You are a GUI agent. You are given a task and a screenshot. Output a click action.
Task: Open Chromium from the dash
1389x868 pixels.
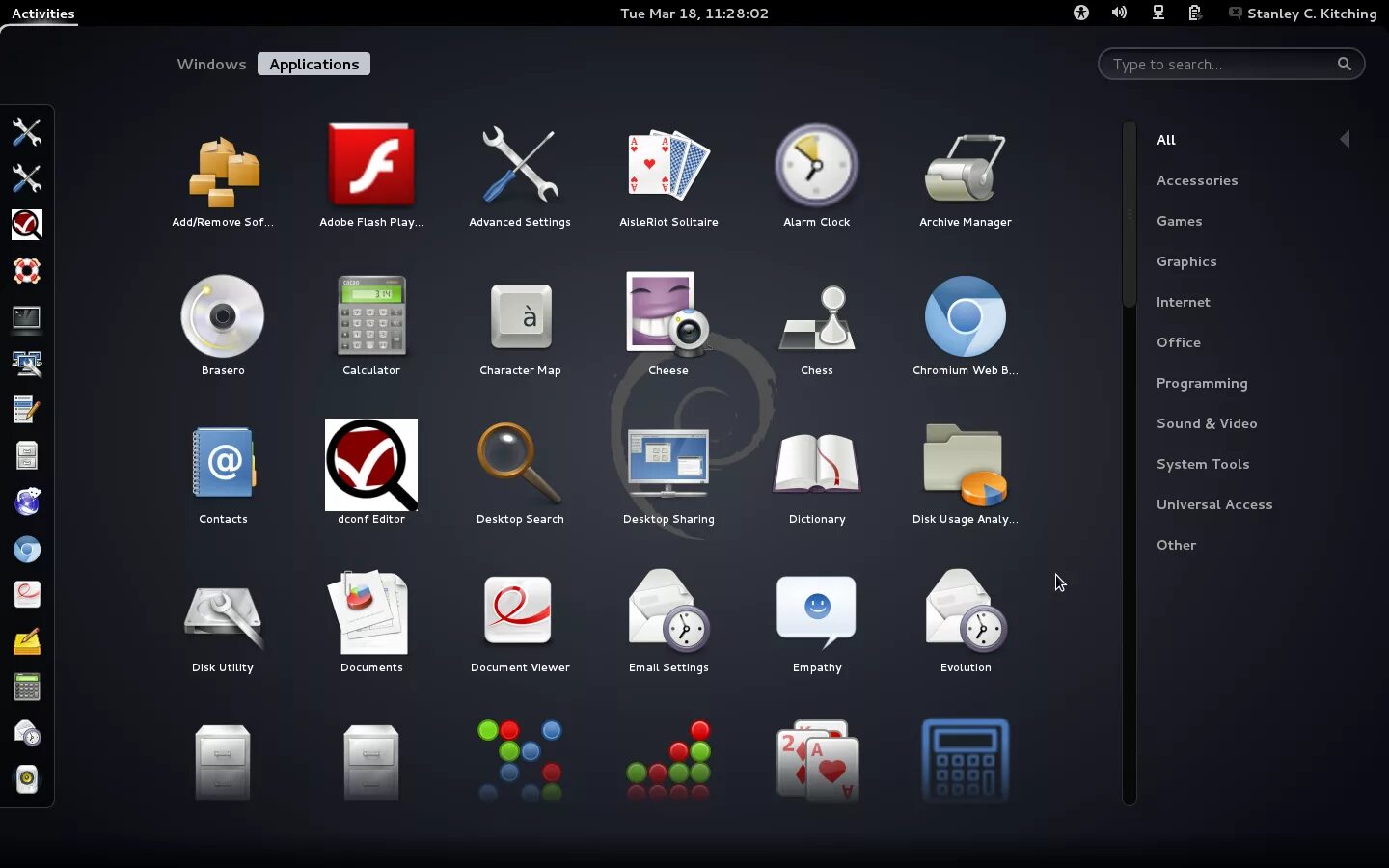27,549
